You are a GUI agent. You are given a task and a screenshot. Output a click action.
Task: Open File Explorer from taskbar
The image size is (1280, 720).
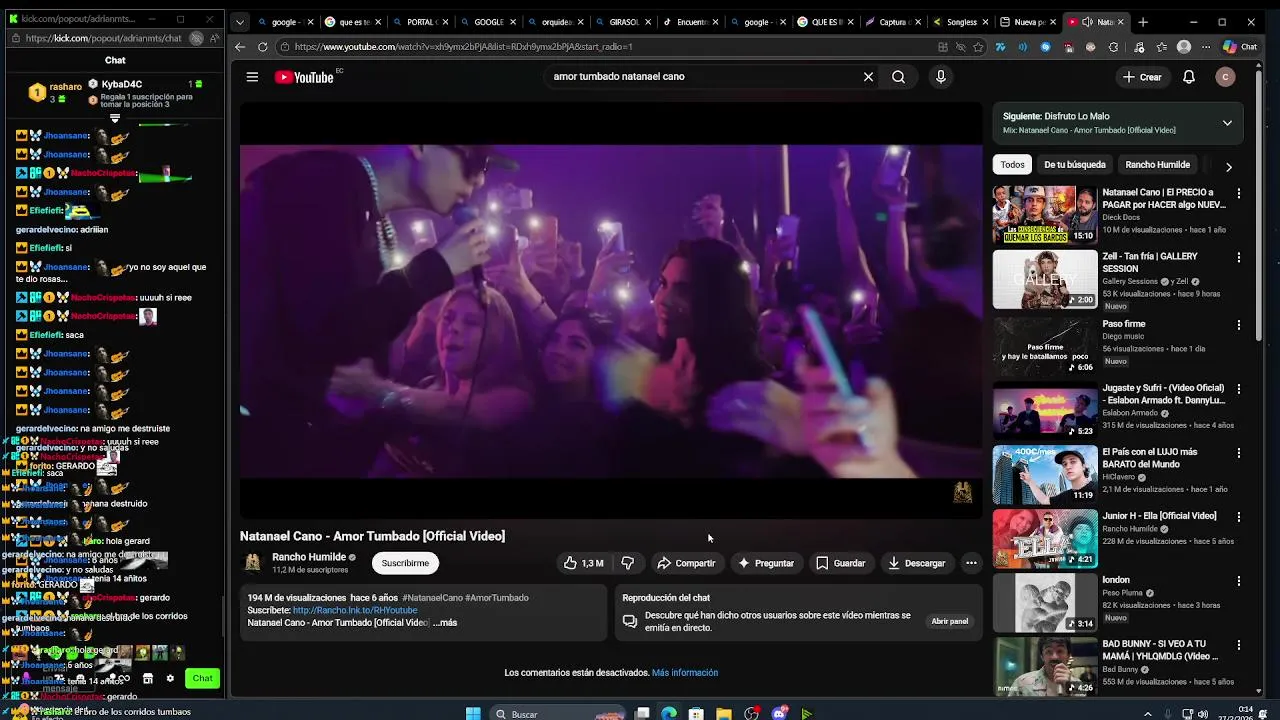point(723,714)
